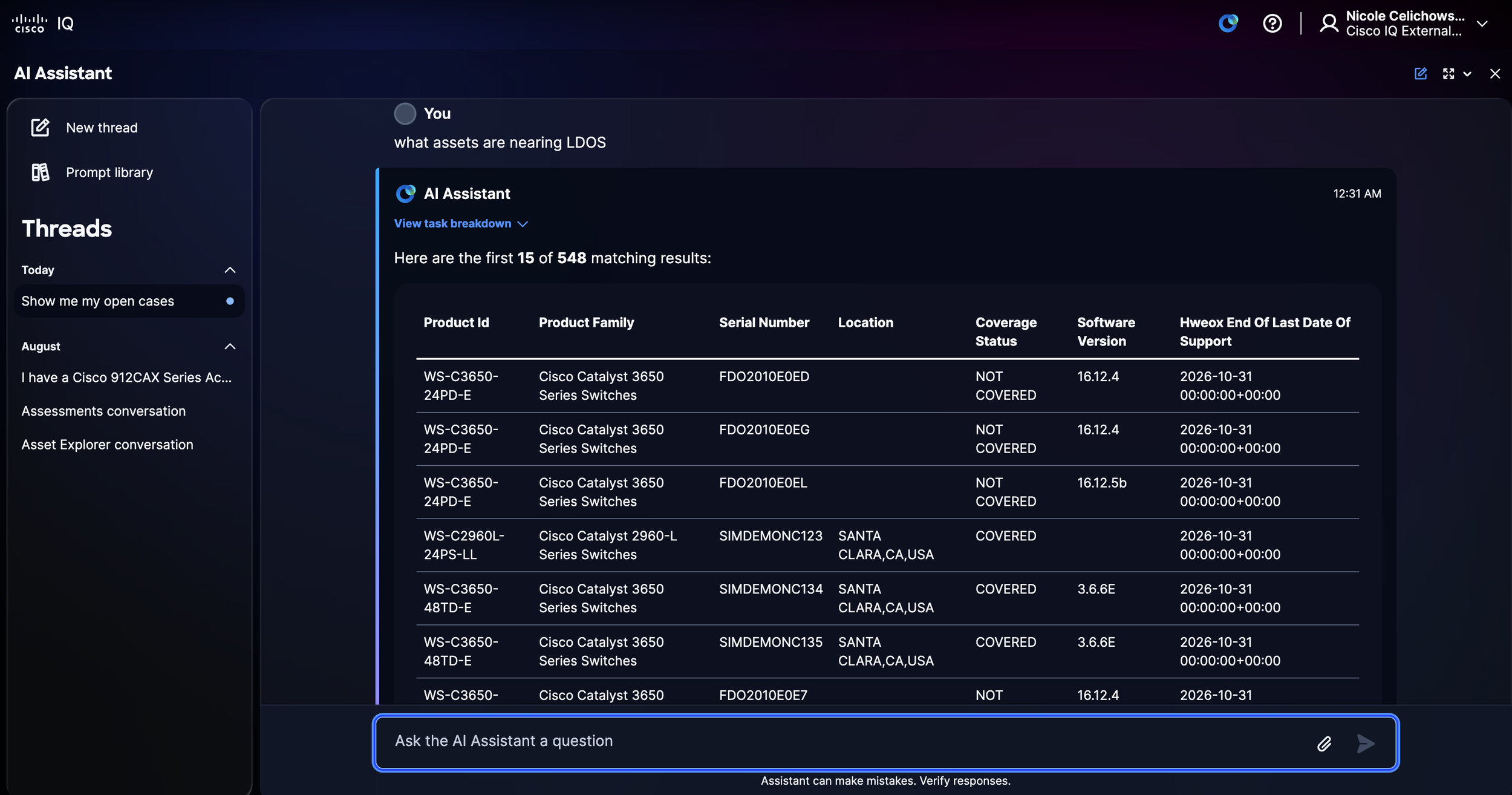
Task: Click the user profile avatar icon
Action: click(x=1329, y=24)
